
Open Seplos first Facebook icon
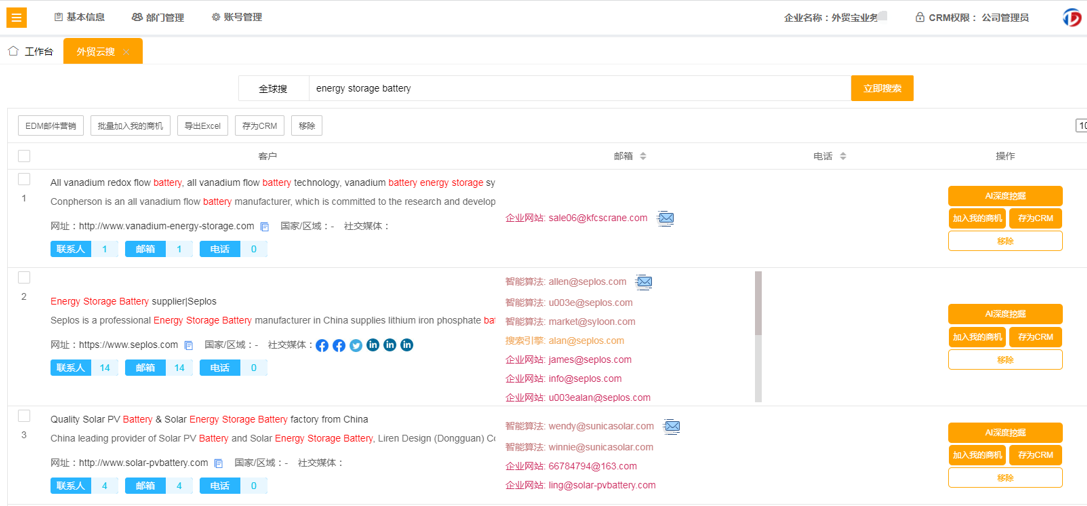click(x=322, y=345)
